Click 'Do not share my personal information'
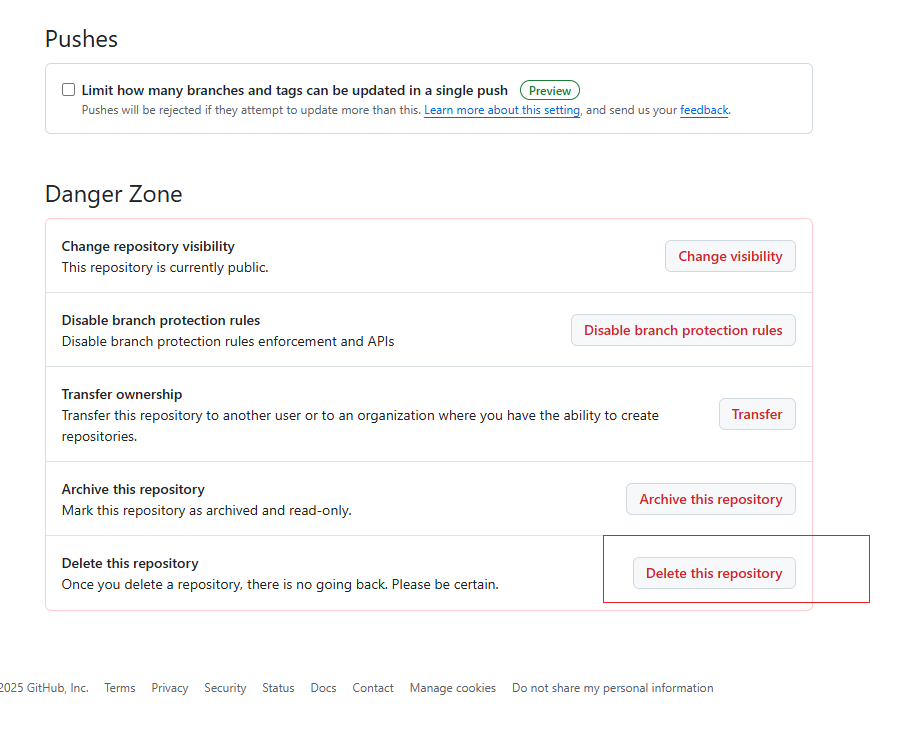 612,688
